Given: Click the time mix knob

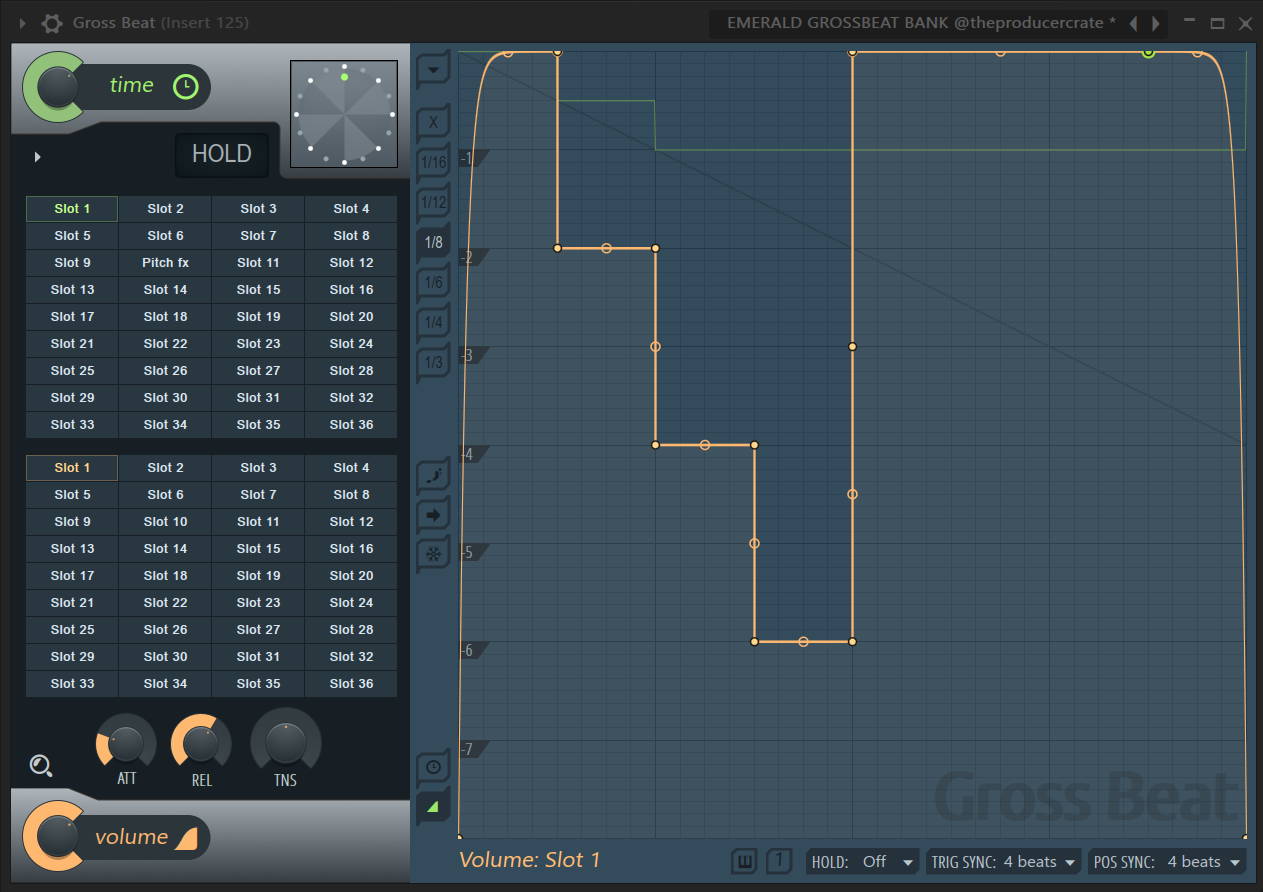Looking at the screenshot, I should (58, 87).
